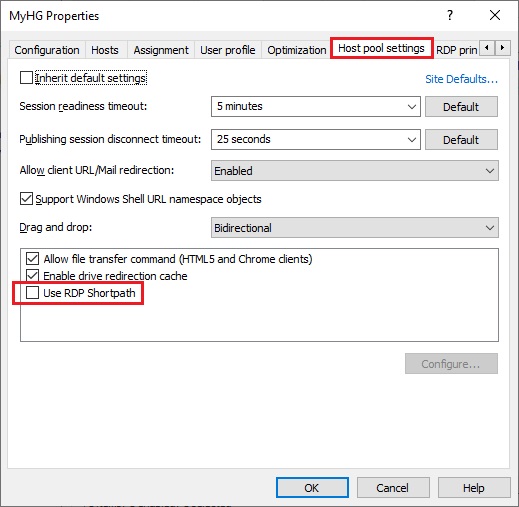Close the MyHG Properties dialog

pyautogui.click(x=495, y=15)
